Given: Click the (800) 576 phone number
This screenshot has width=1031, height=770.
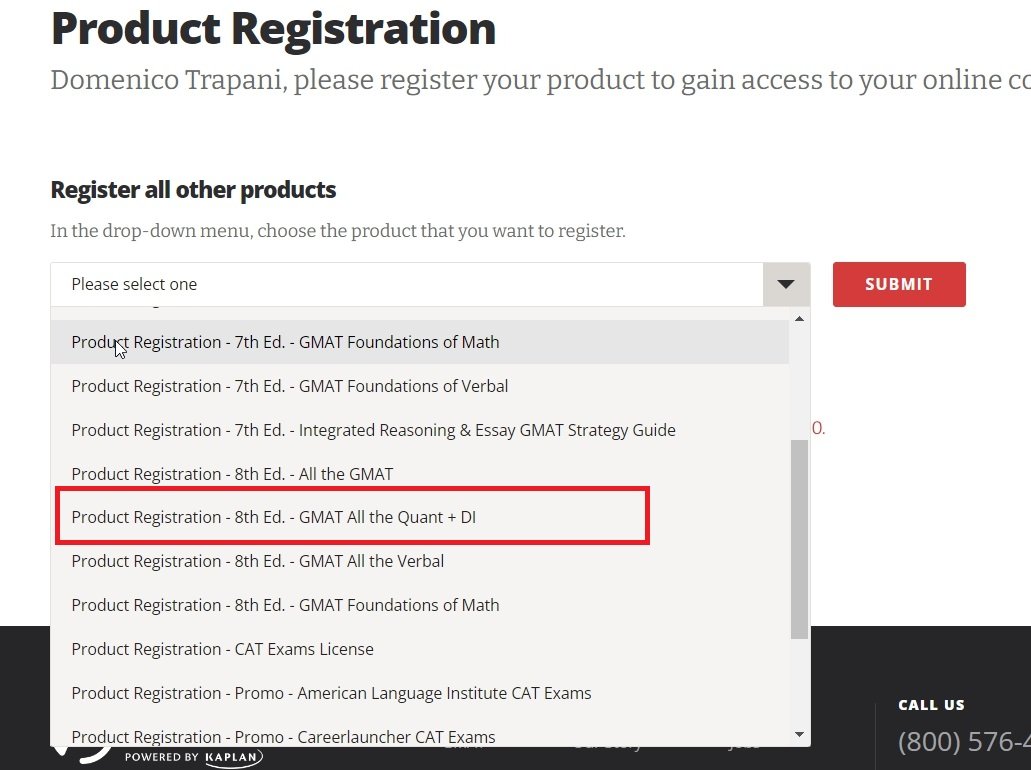Looking at the screenshot, I should [x=963, y=742].
